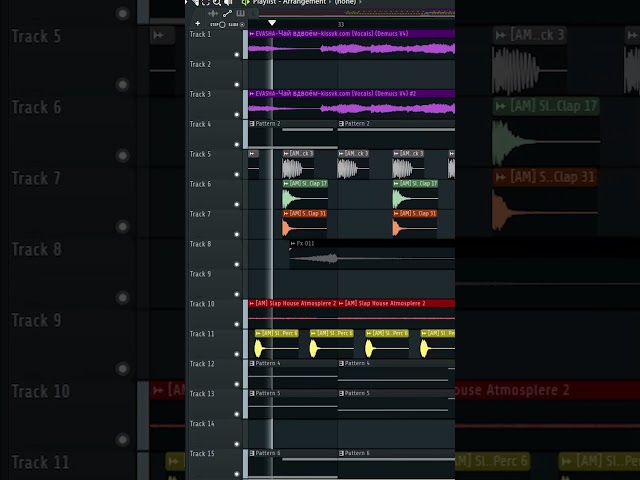This screenshot has height=480, width=640.
Task: Mute Track 8 using its dot
Action: click(237, 264)
